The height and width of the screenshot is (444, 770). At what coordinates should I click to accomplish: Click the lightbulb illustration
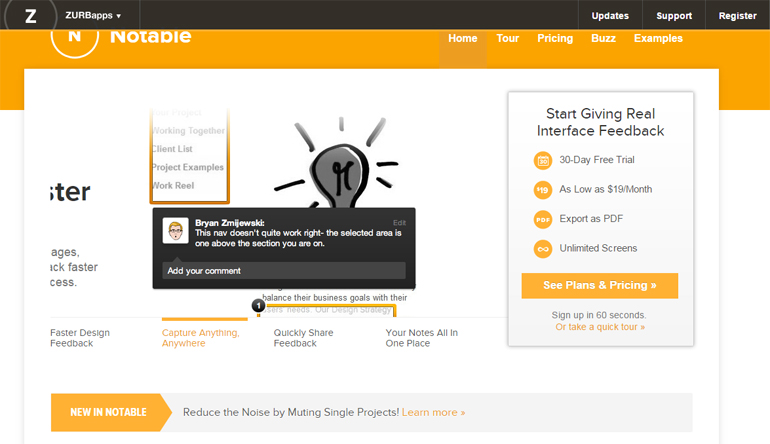[x=339, y=162]
